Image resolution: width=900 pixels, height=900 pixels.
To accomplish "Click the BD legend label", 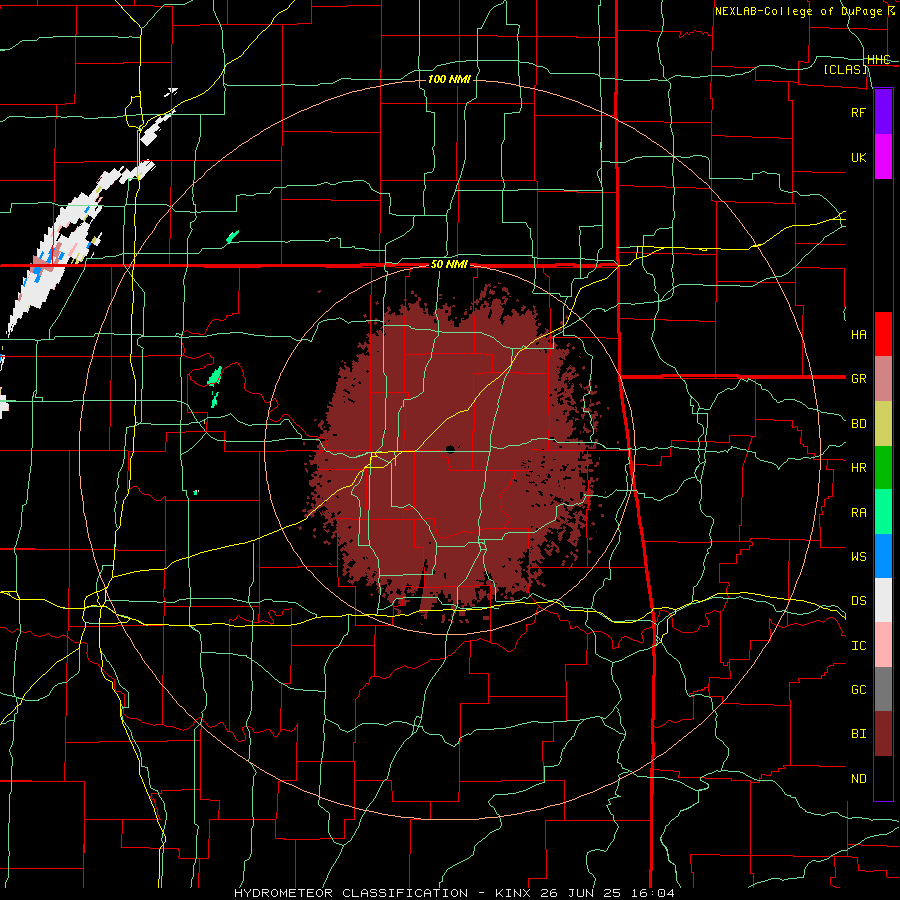I will tap(858, 424).
